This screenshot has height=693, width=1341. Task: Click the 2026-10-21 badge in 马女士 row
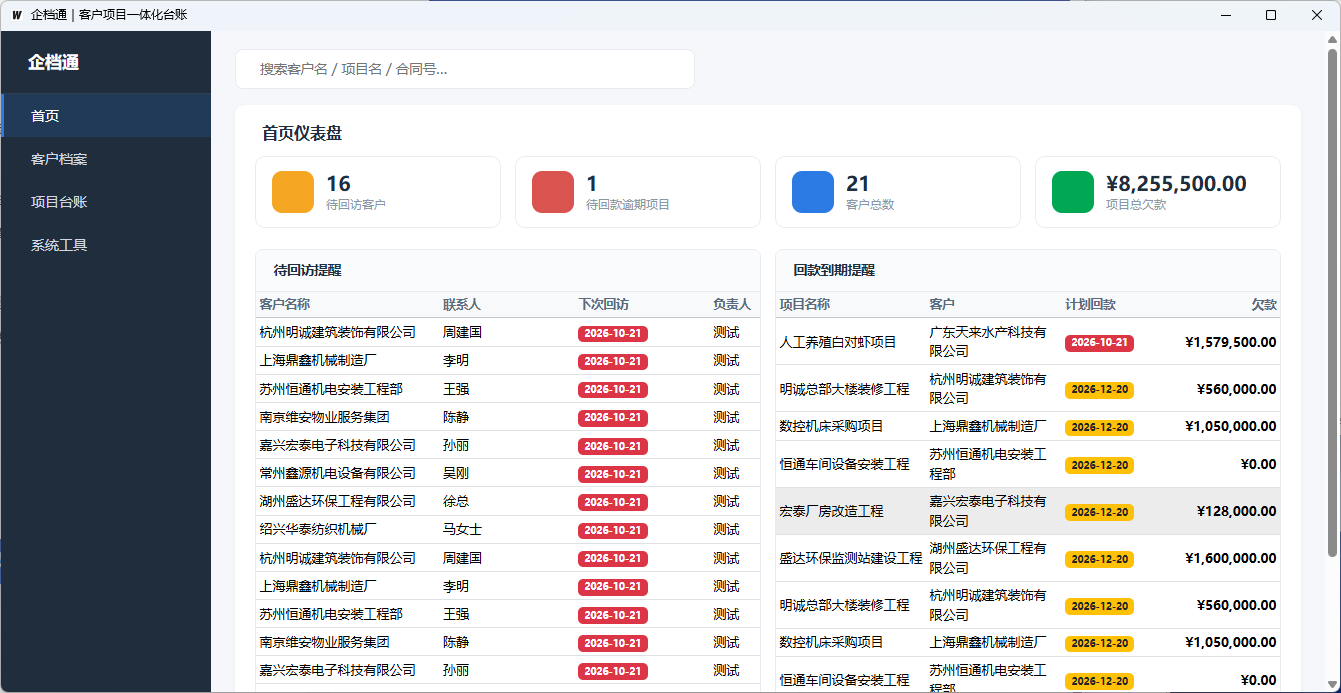click(613, 530)
